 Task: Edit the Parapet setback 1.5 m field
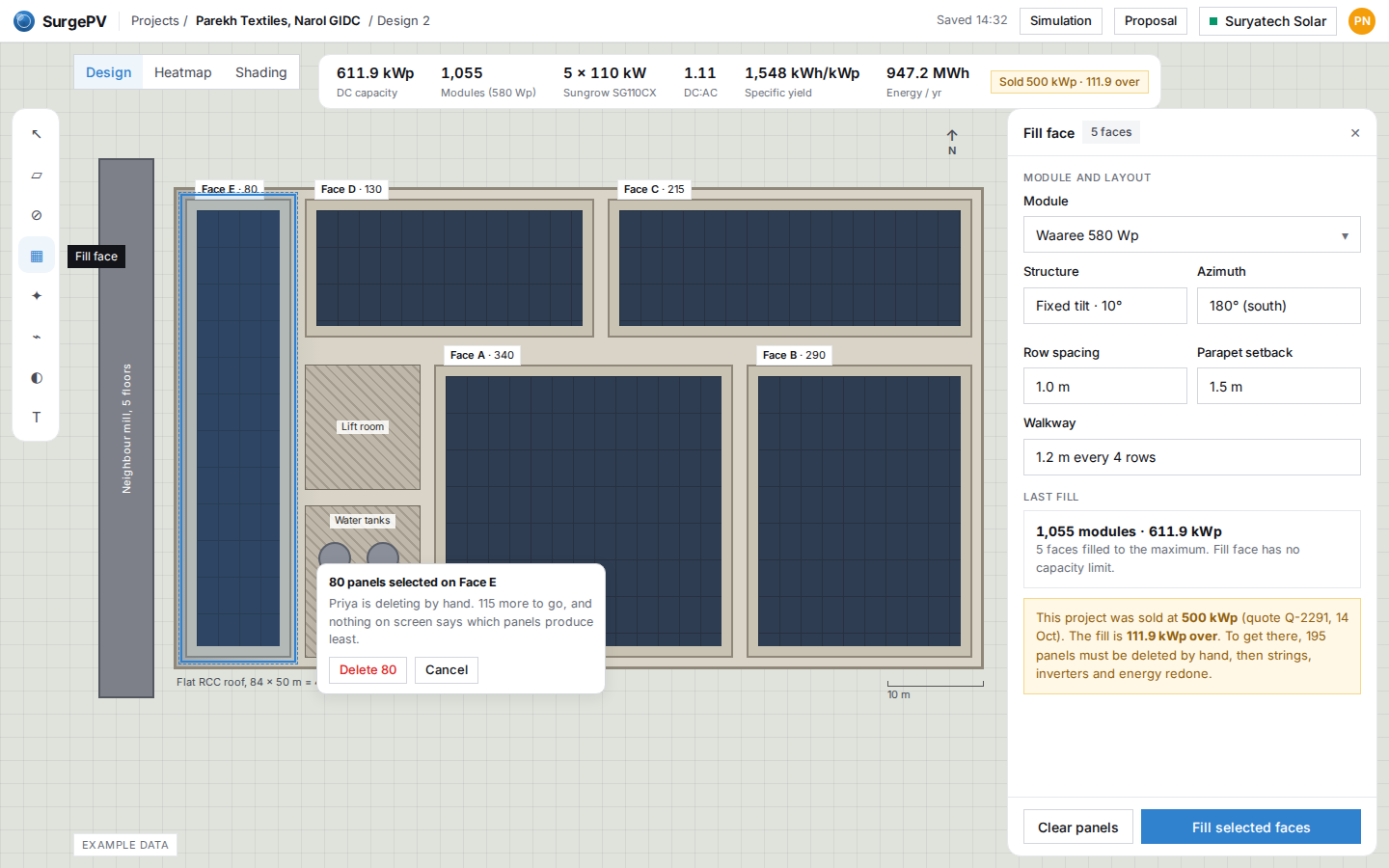(x=1279, y=386)
